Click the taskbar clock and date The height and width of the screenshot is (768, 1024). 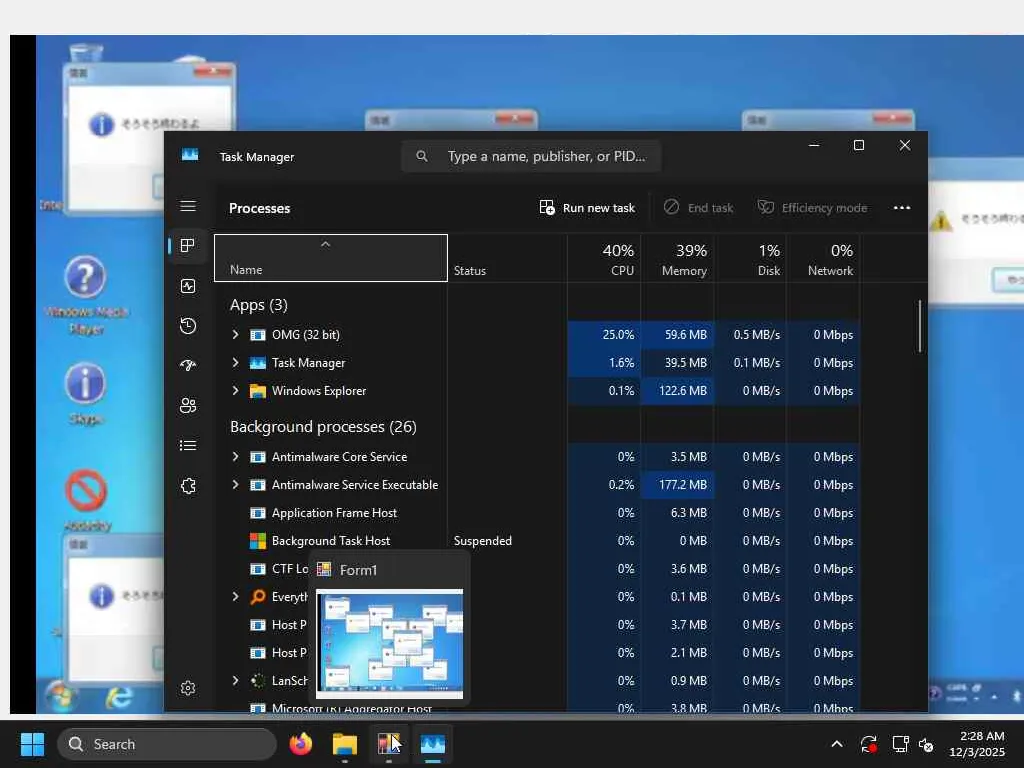(977, 744)
